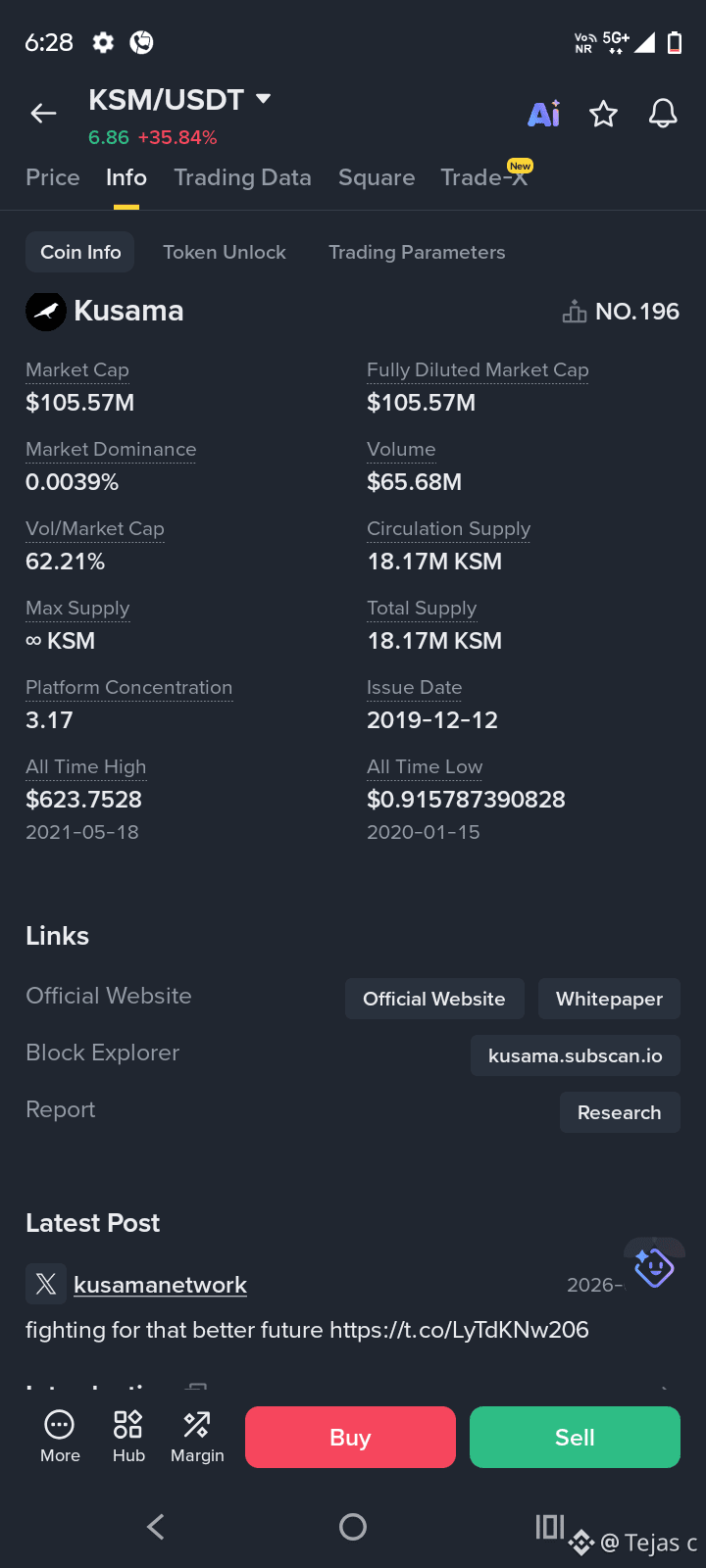The image size is (706, 1568).
Task: Open the AI assistant icon
Action: click(x=544, y=114)
